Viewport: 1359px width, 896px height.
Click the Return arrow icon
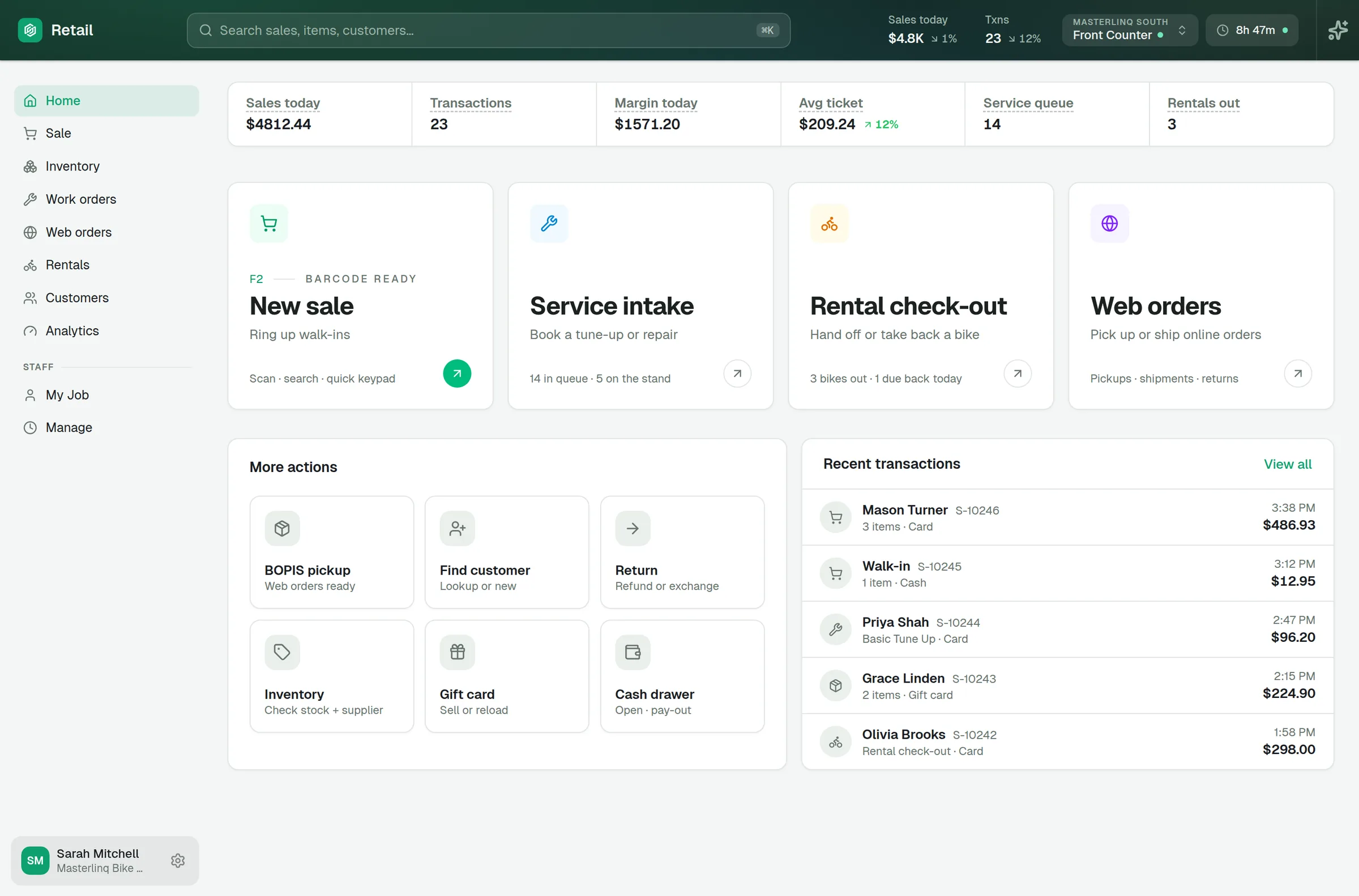633,529
